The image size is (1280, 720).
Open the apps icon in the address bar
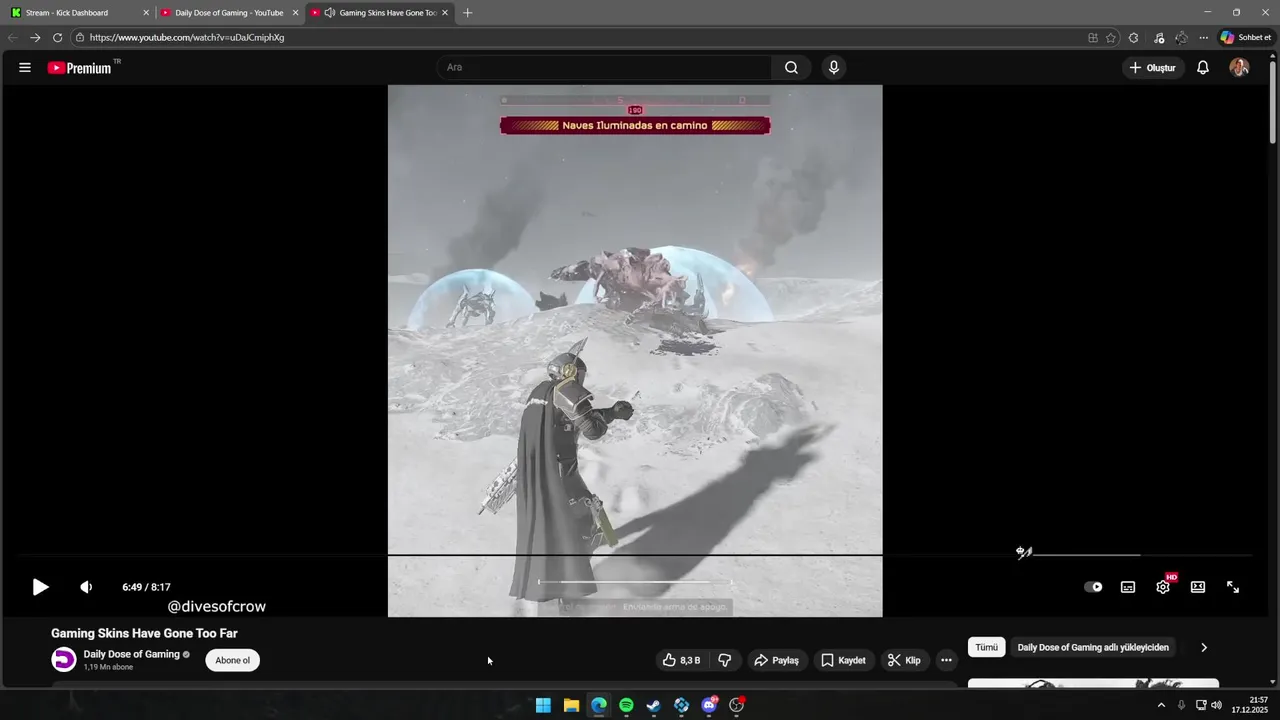tap(1093, 37)
